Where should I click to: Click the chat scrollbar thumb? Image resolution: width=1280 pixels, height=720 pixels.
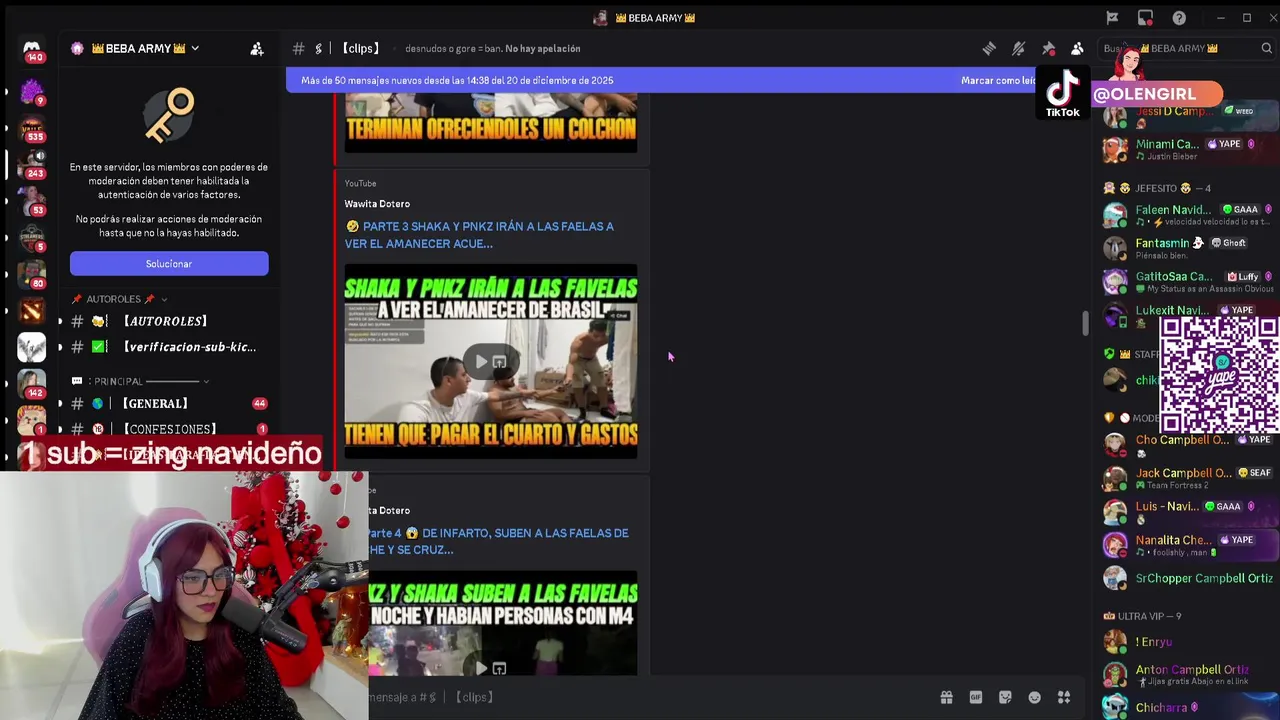1085,324
